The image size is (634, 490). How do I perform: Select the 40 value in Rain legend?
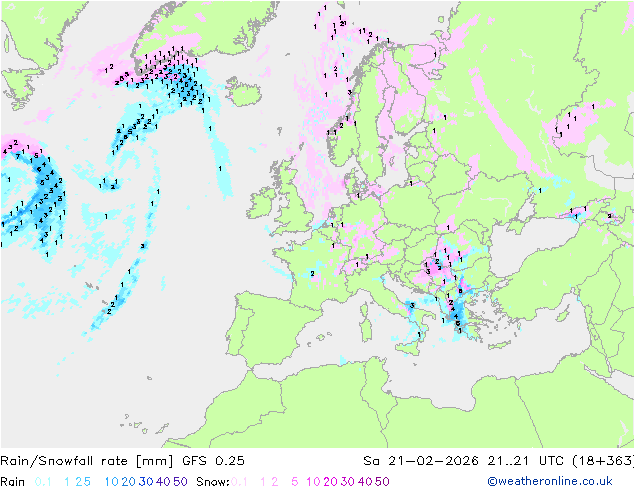[163, 482]
